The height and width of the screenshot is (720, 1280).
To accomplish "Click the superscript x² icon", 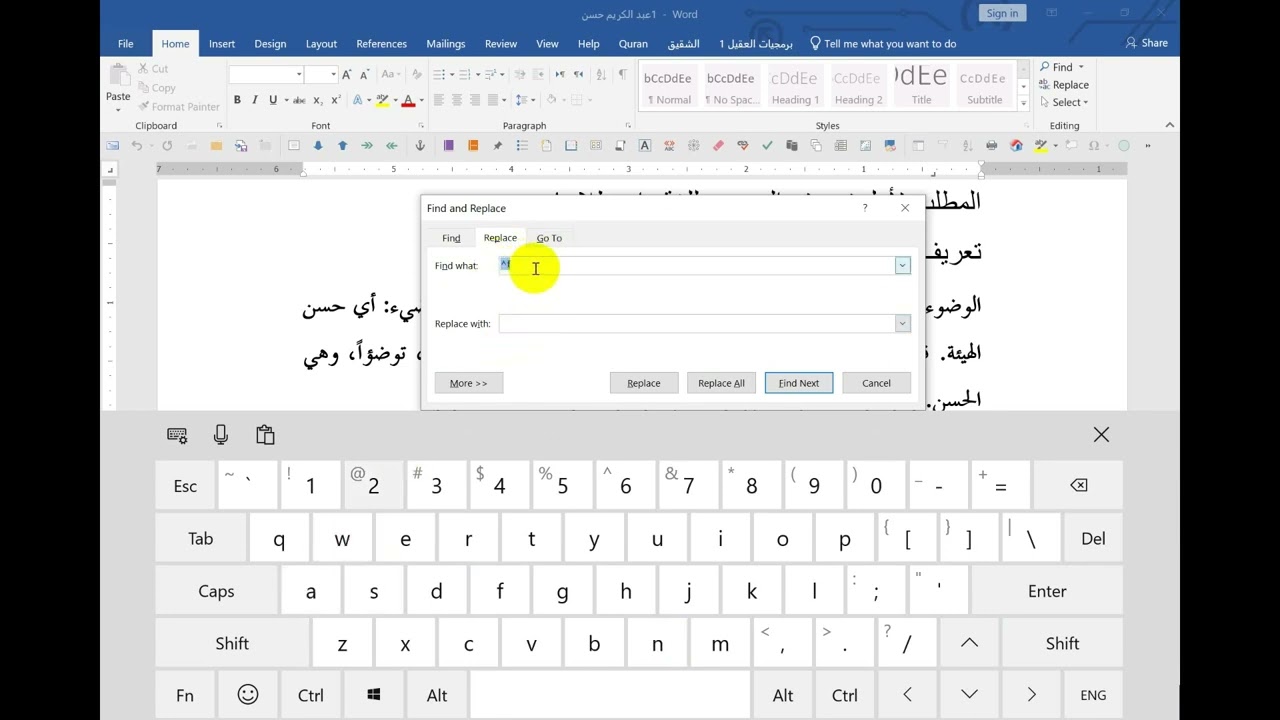I will pos(335,100).
